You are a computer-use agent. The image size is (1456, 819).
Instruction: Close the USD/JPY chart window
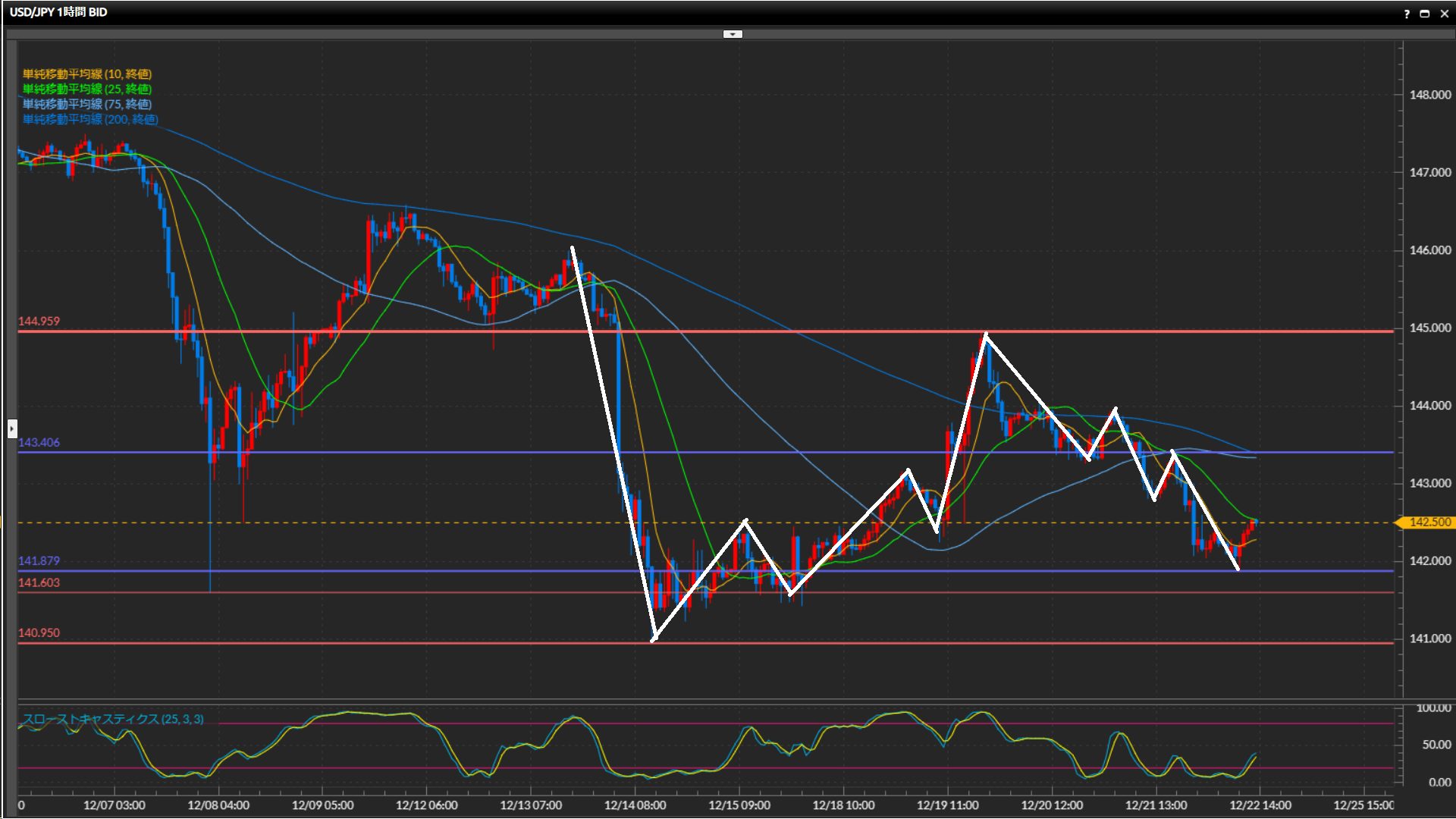(x=1444, y=14)
